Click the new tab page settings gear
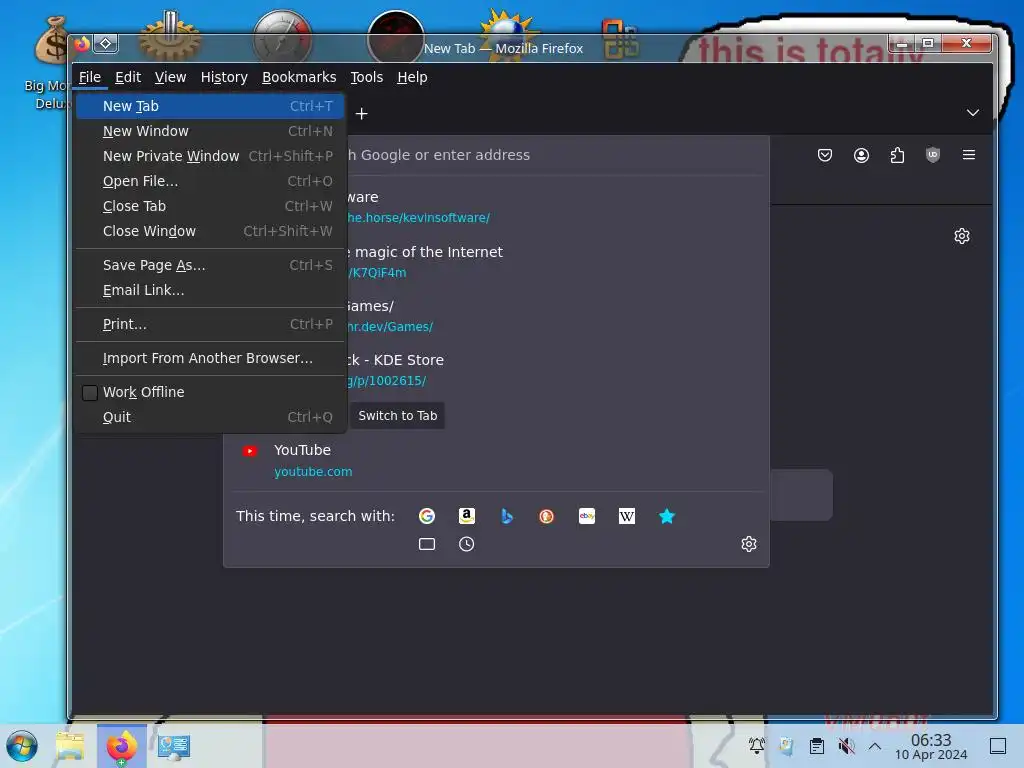This screenshot has width=1024, height=768. click(961, 236)
